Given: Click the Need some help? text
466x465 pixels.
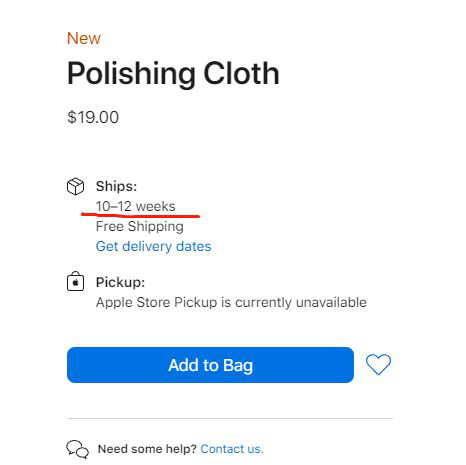Looking at the screenshot, I should click(x=147, y=449).
